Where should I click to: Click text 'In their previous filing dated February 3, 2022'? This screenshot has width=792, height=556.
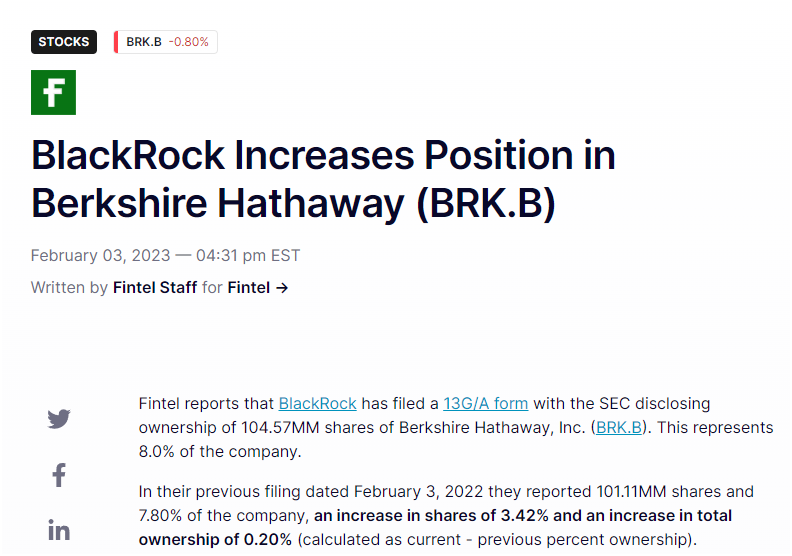tap(311, 491)
